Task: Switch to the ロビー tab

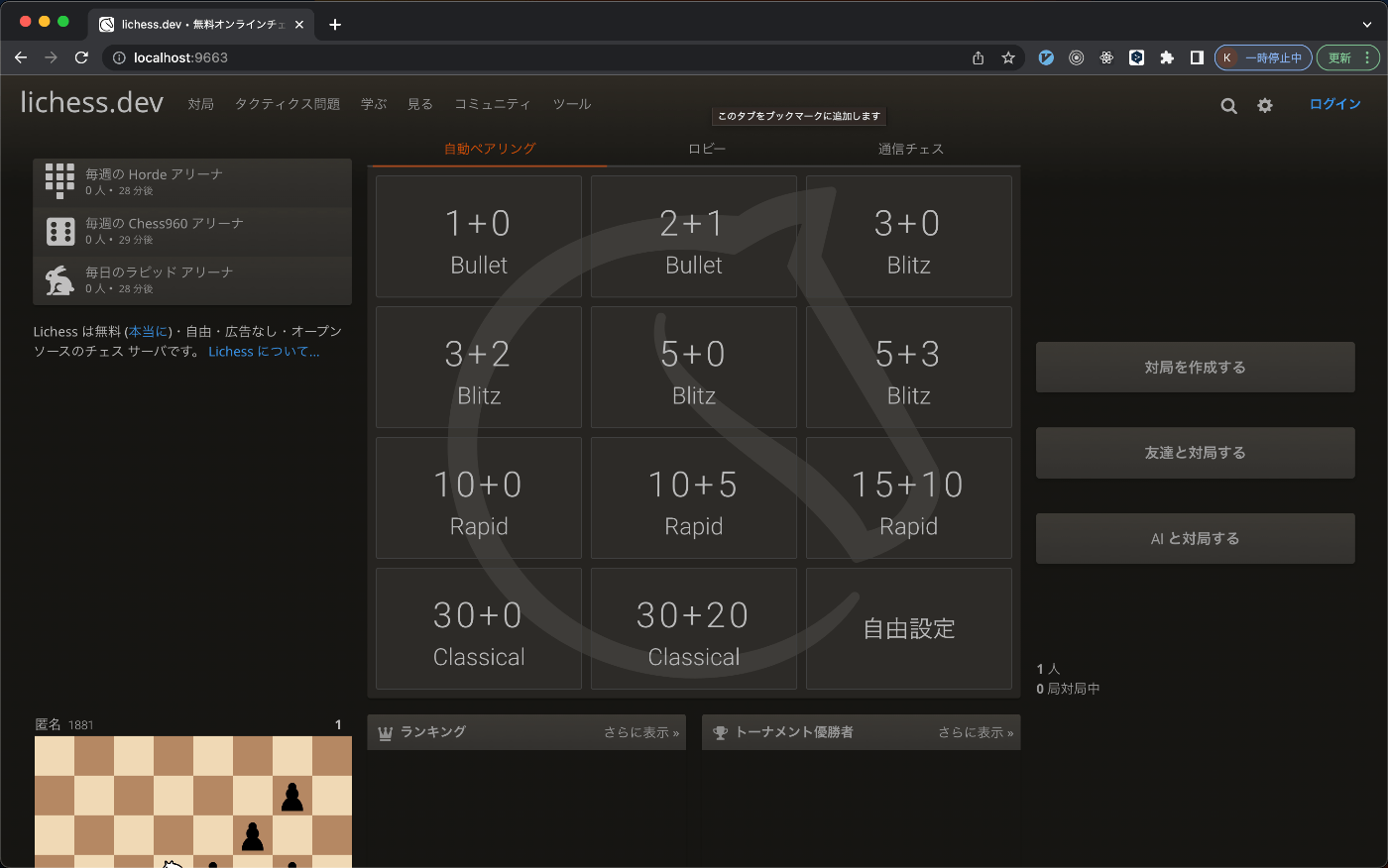Action: click(707, 149)
